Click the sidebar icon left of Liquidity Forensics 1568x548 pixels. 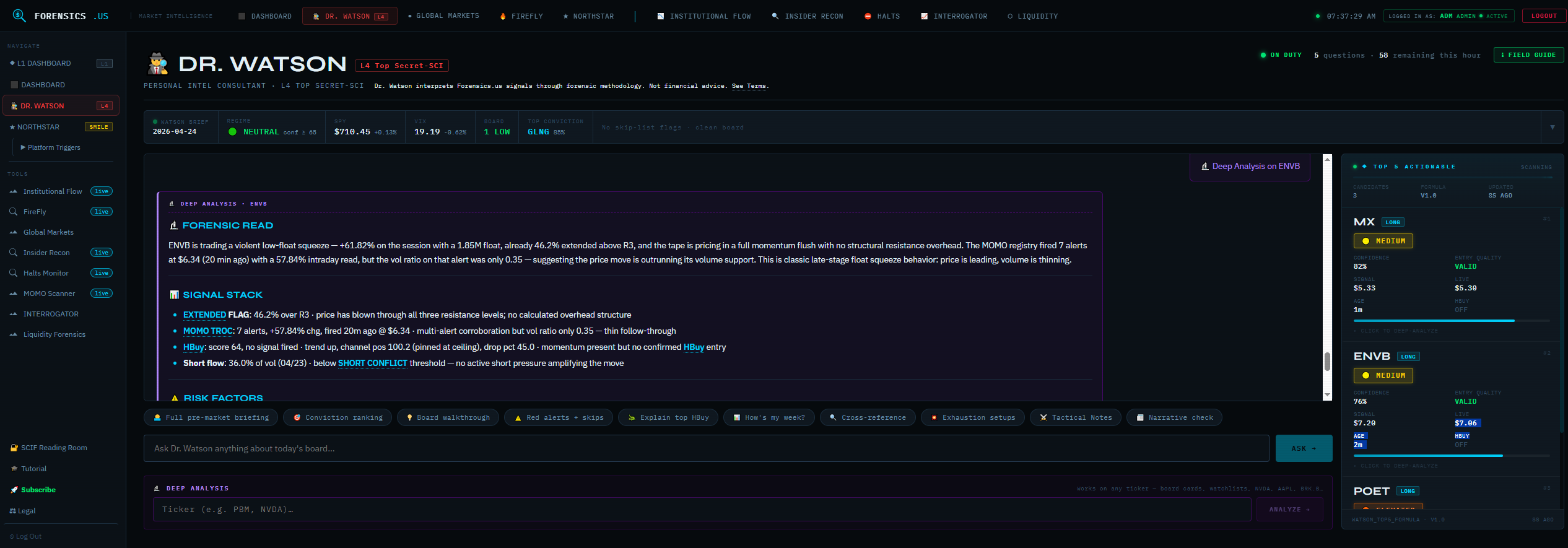[x=14, y=335]
